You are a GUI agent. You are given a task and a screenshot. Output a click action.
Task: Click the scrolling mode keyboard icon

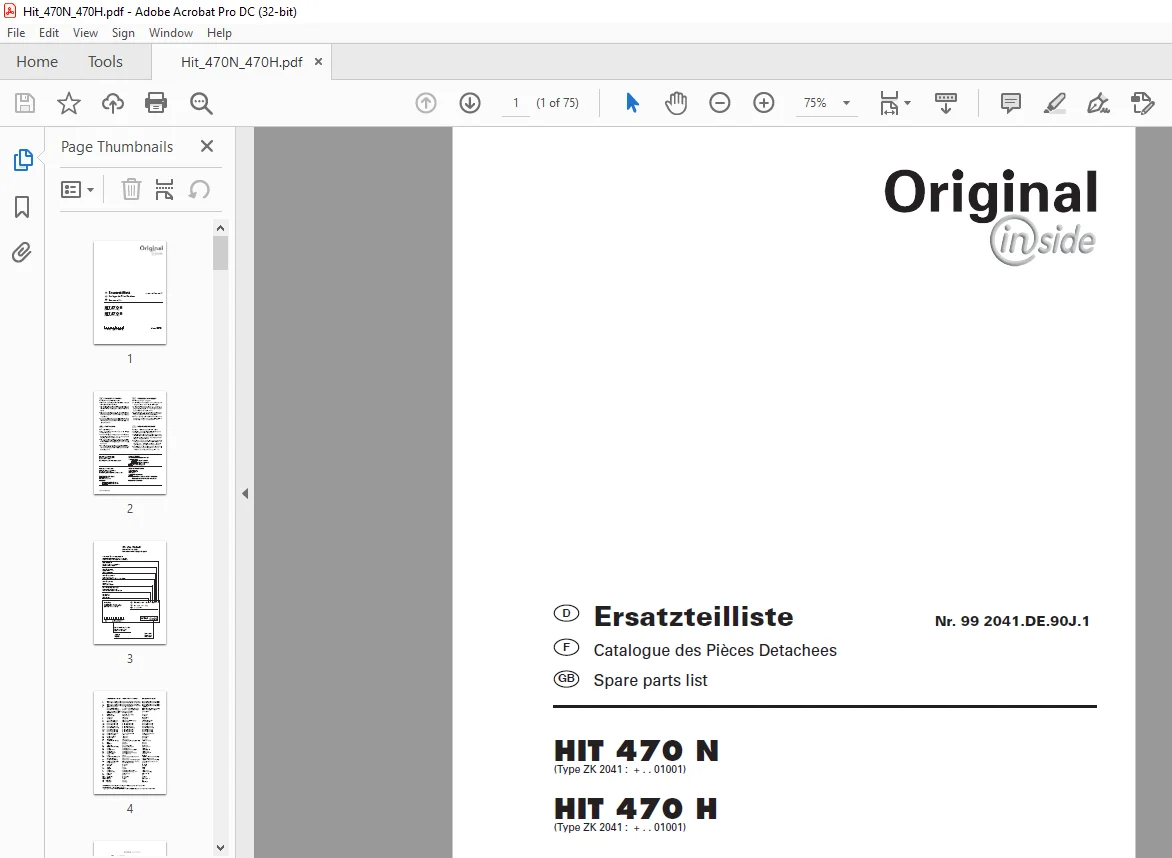point(946,103)
